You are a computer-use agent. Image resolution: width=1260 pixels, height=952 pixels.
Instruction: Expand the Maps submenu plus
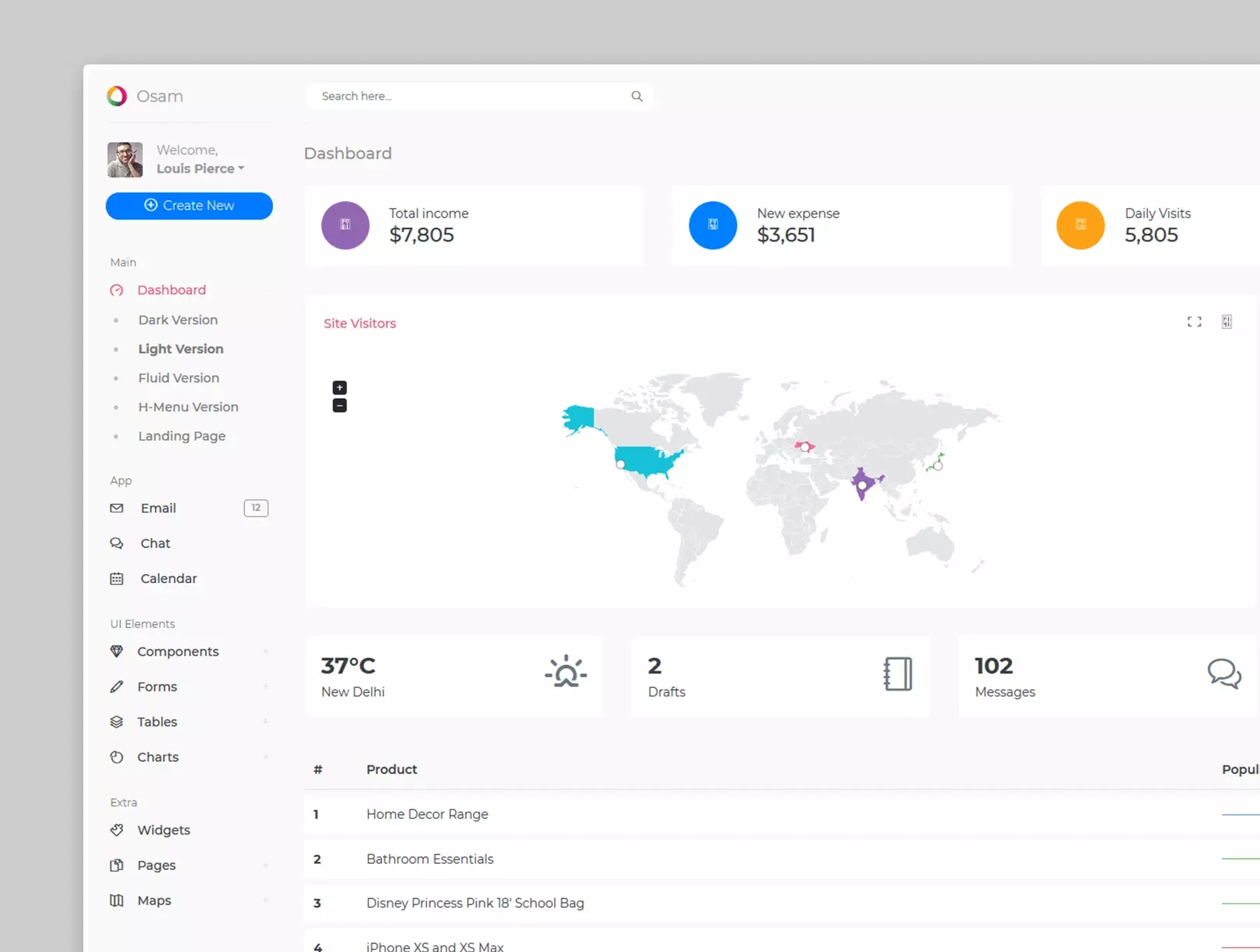(266, 900)
